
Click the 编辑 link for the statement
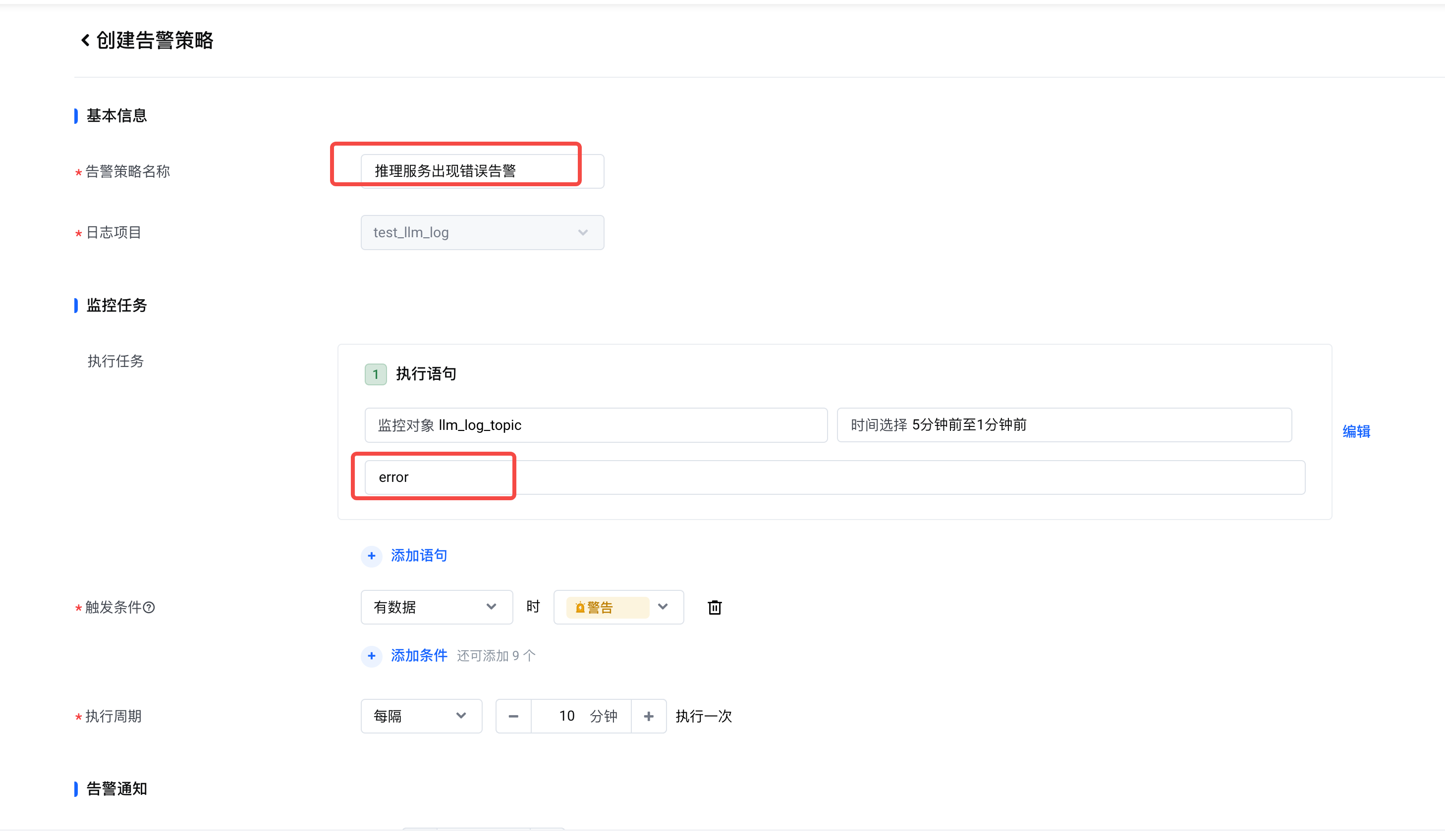(1356, 431)
